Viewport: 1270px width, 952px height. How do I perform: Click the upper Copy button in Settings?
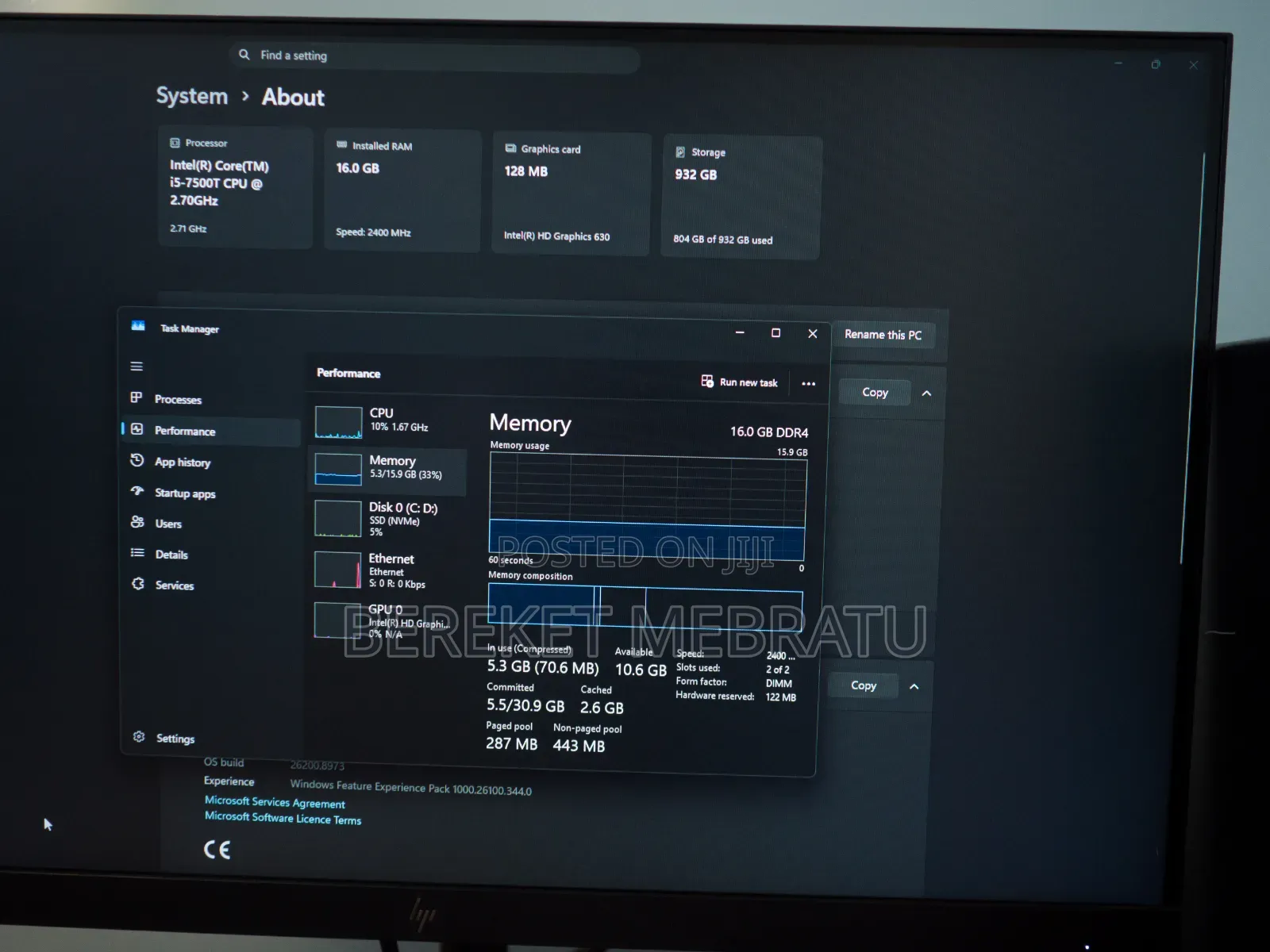(x=875, y=392)
